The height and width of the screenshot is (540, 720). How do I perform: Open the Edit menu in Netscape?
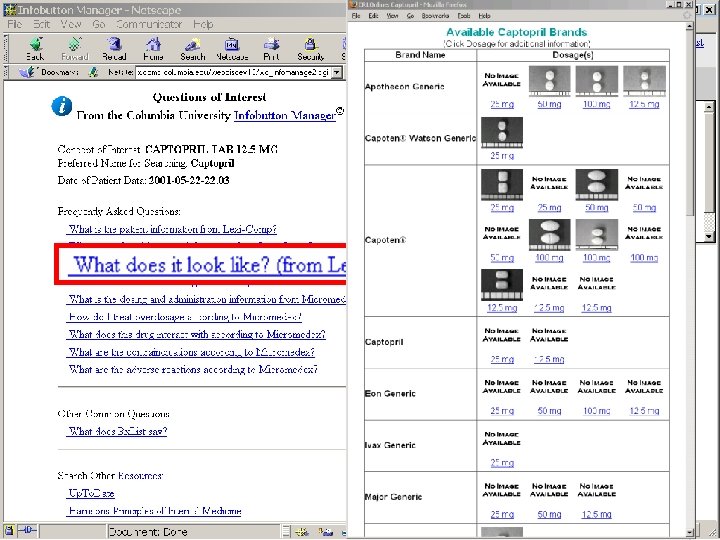tap(41, 24)
